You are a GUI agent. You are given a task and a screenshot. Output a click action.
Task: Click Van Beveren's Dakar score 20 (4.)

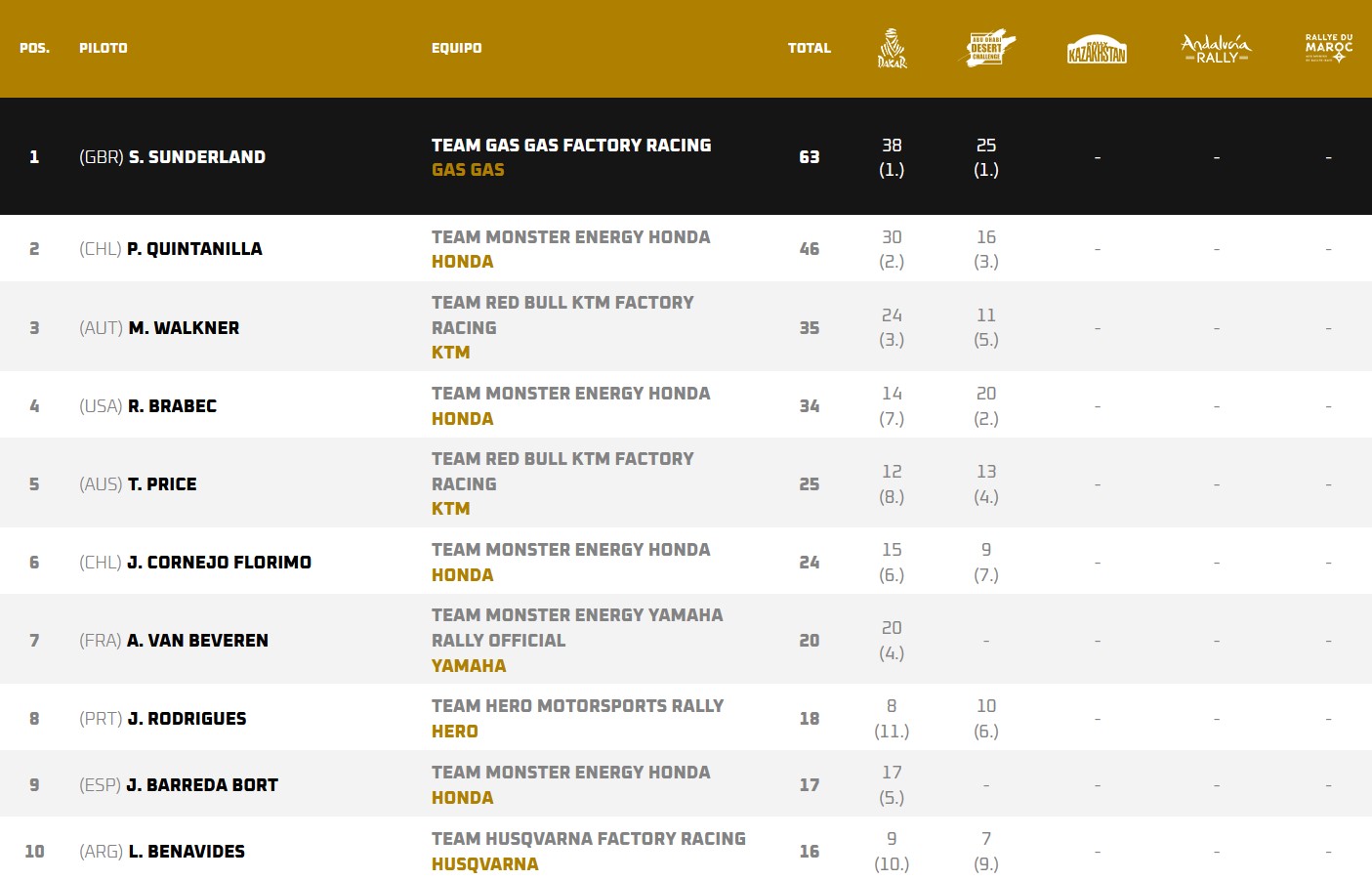tap(892, 640)
